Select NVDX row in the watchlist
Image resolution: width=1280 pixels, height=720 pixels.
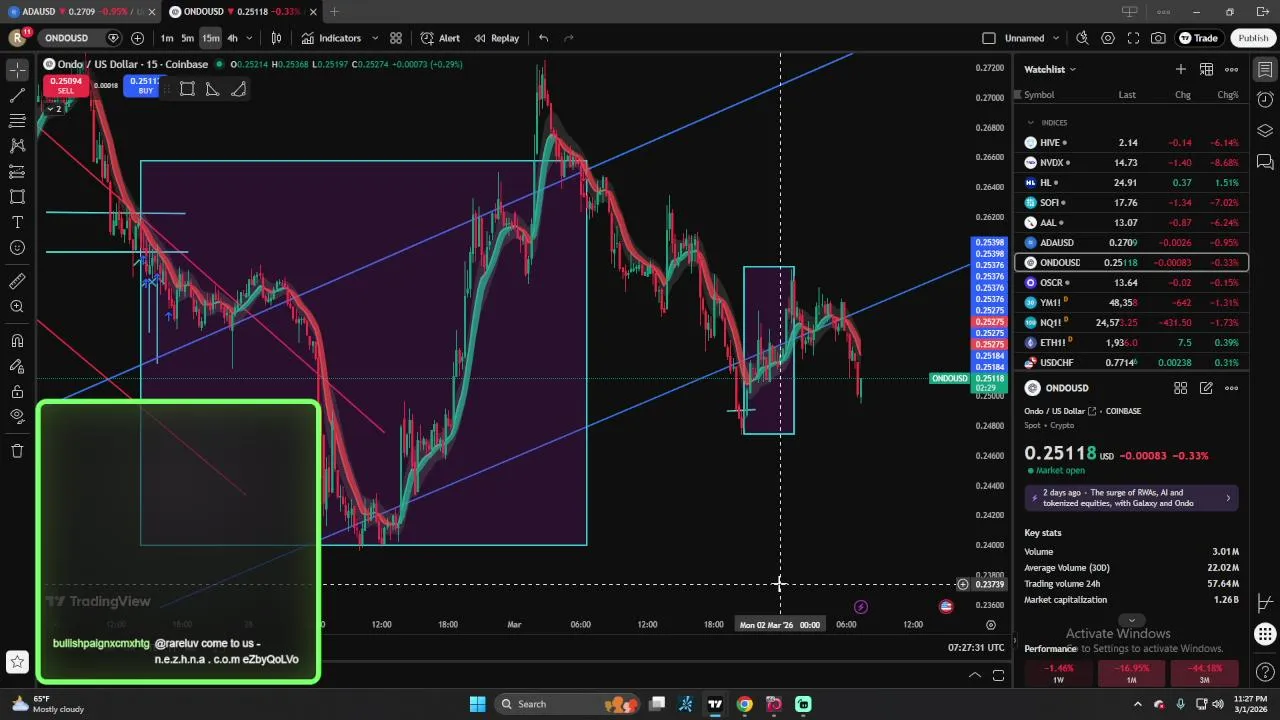pyautogui.click(x=1131, y=162)
